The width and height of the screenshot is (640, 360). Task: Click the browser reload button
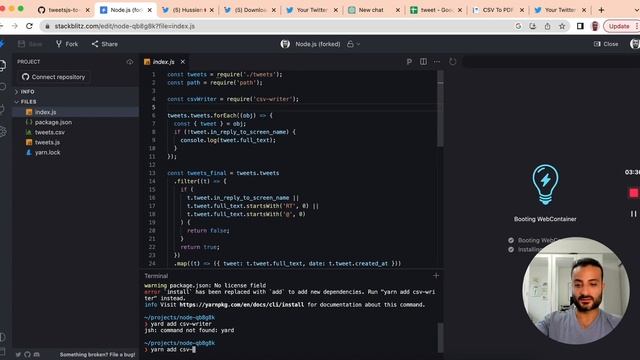click(x=29, y=26)
